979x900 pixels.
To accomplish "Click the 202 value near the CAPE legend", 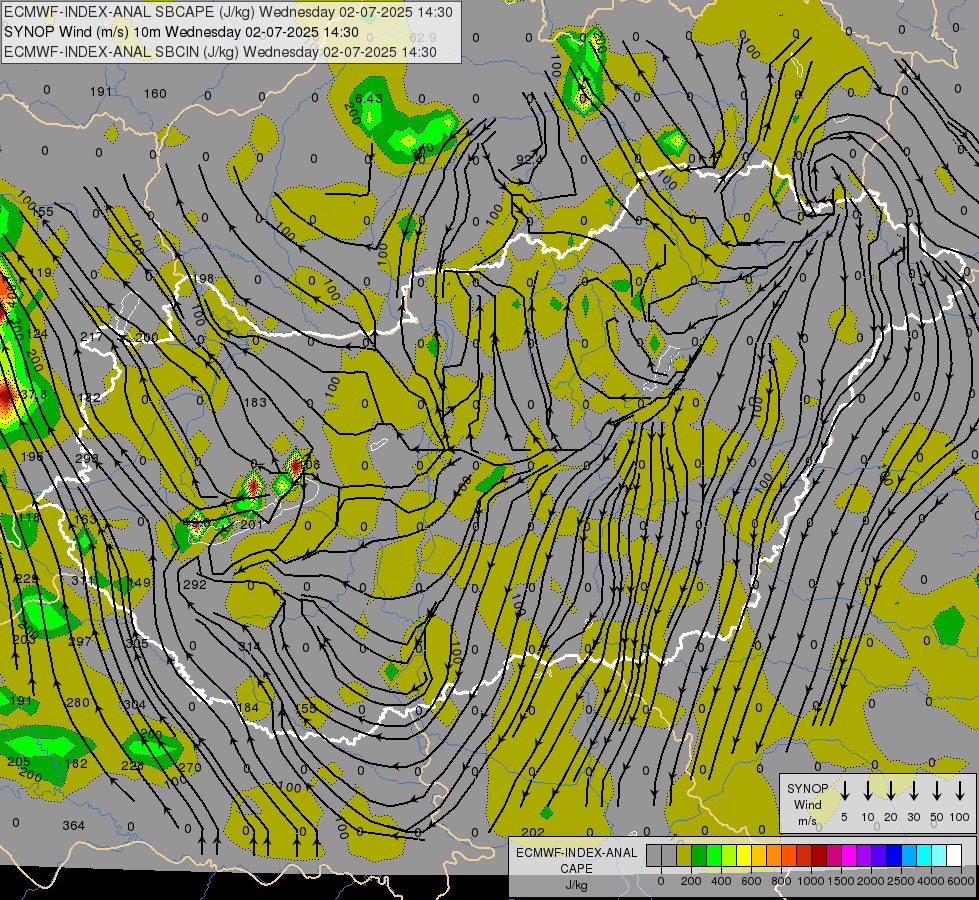I will point(533,833).
